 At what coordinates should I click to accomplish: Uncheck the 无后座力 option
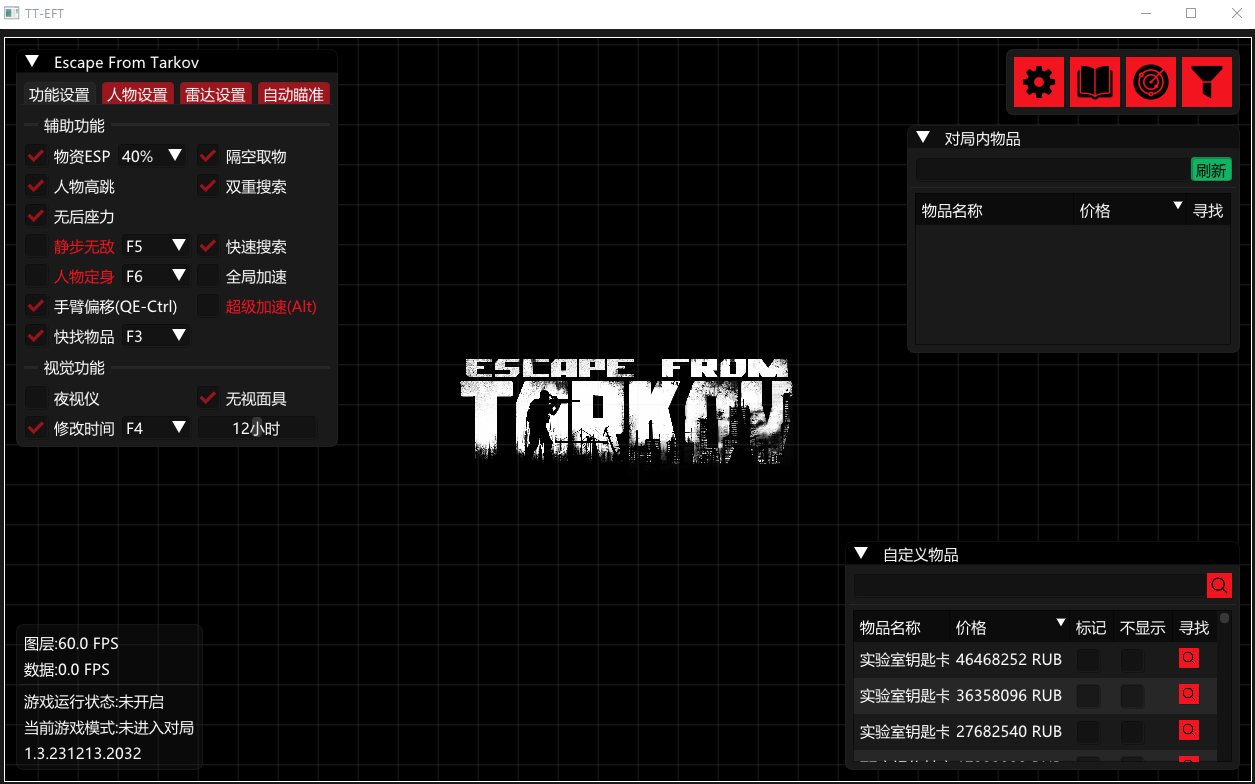(36, 216)
